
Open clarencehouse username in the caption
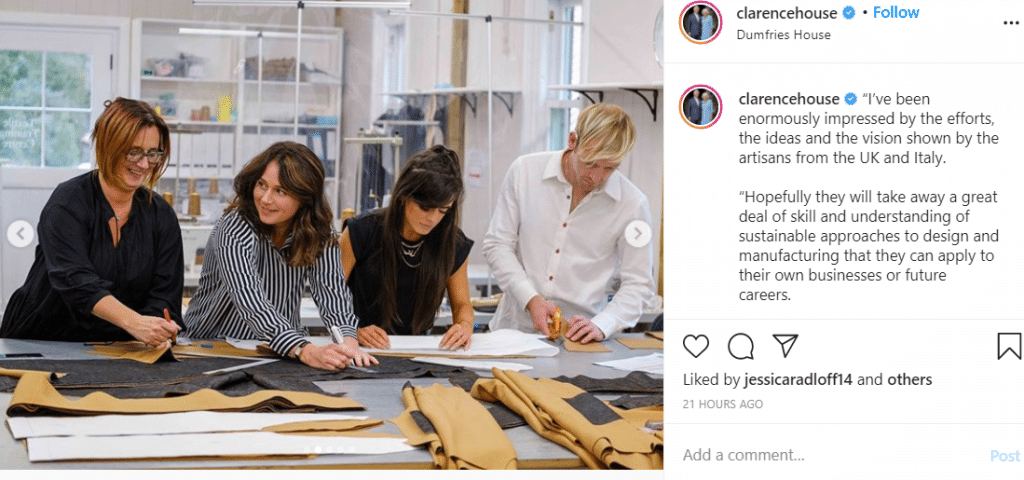789,99
